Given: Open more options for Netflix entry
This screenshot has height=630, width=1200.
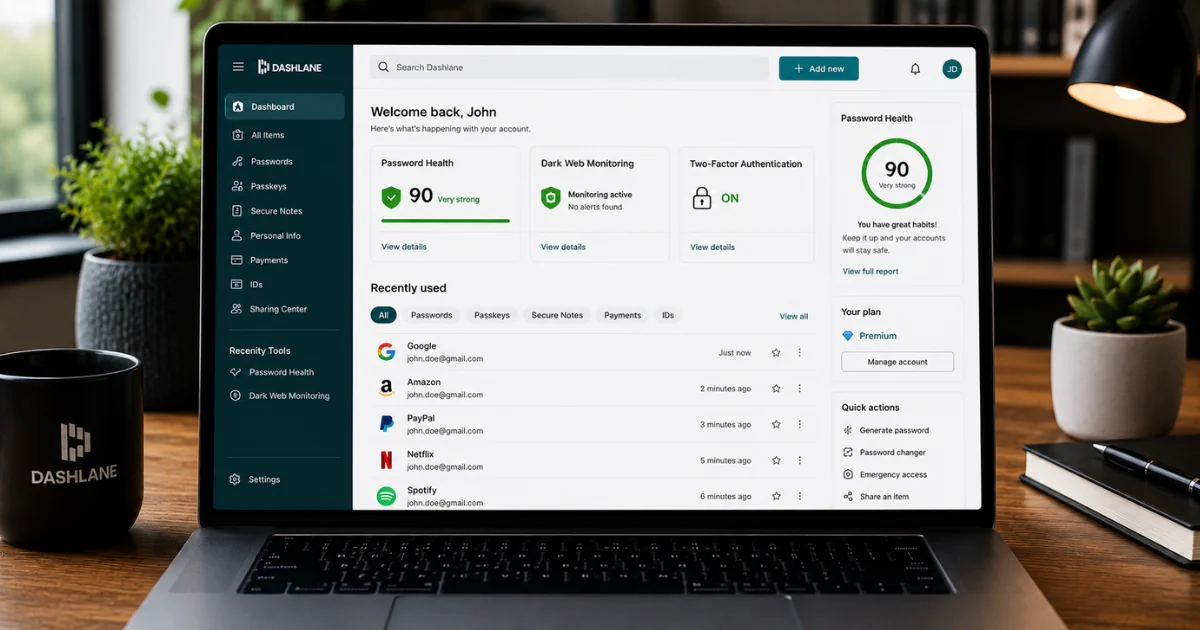Looking at the screenshot, I should [x=800, y=461].
